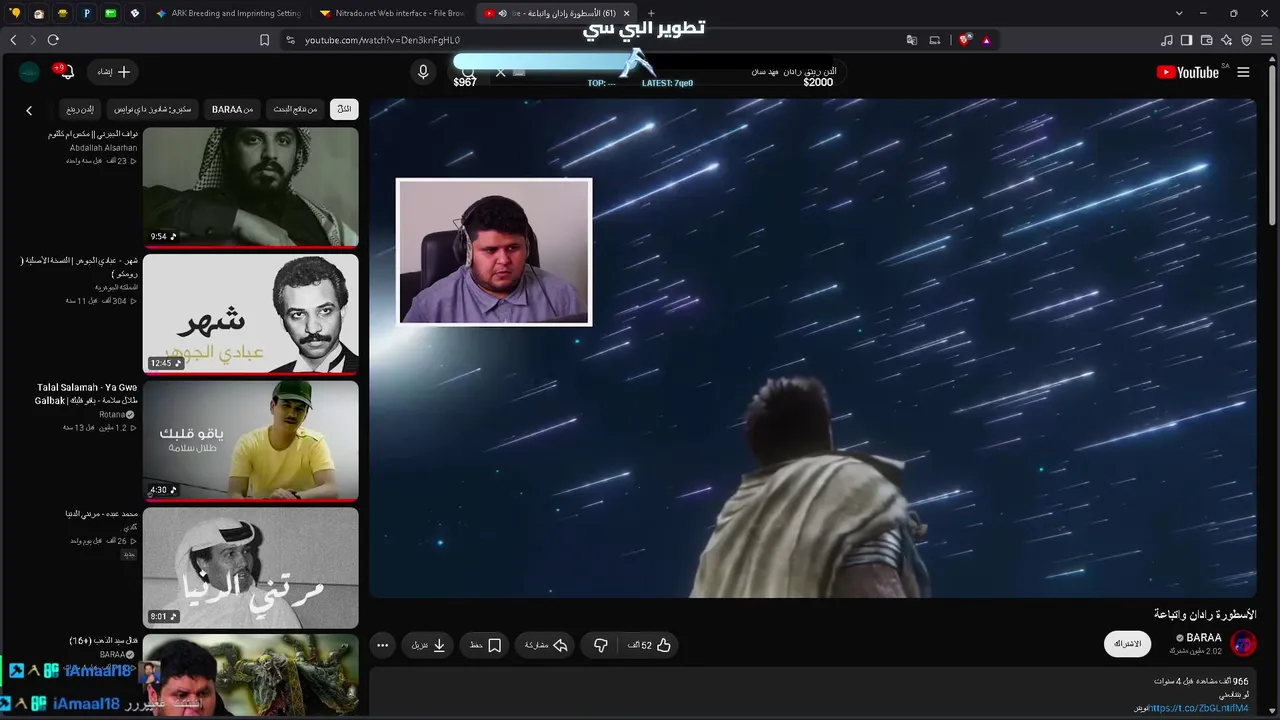Open a new browser tab
The height and width of the screenshot is (720, 1280).
click(x=651, y=13)
